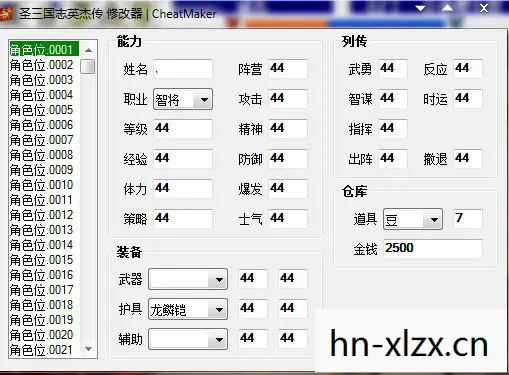Minimize the CheatMaker window with down-triangle button

click(x=421, y=8)
